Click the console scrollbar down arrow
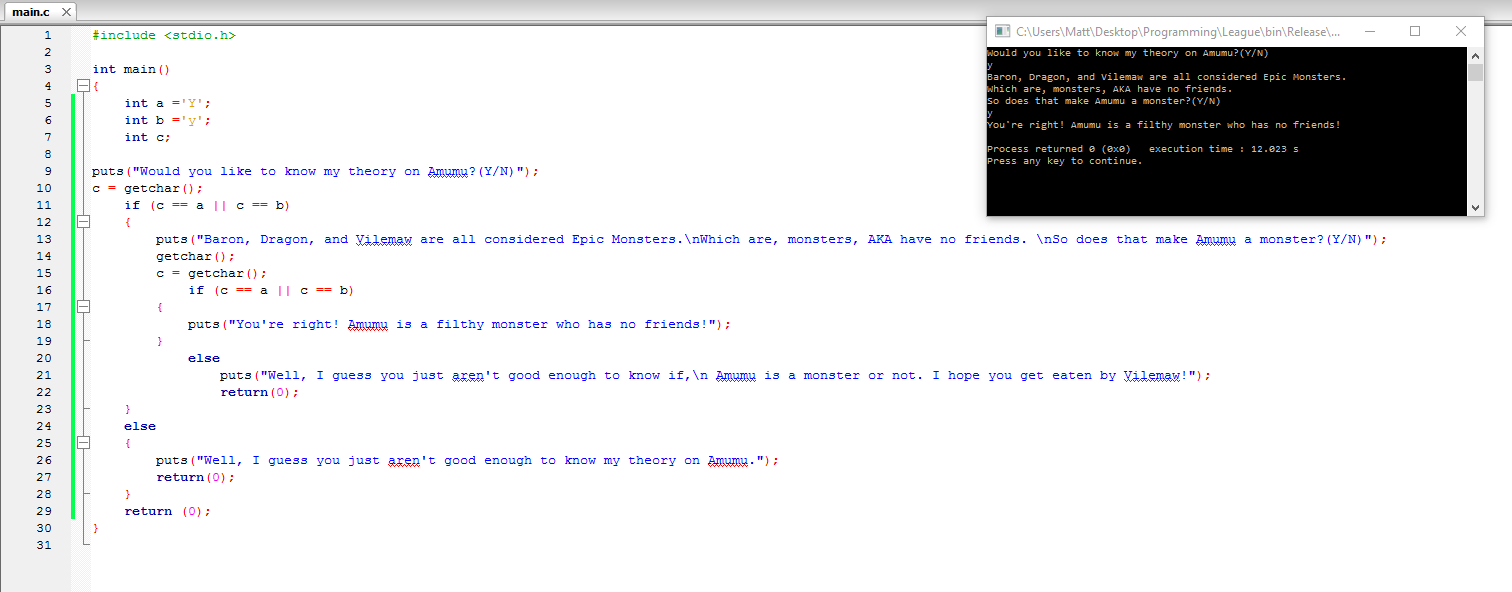Screen dimensions: 1512x592 1476,208
